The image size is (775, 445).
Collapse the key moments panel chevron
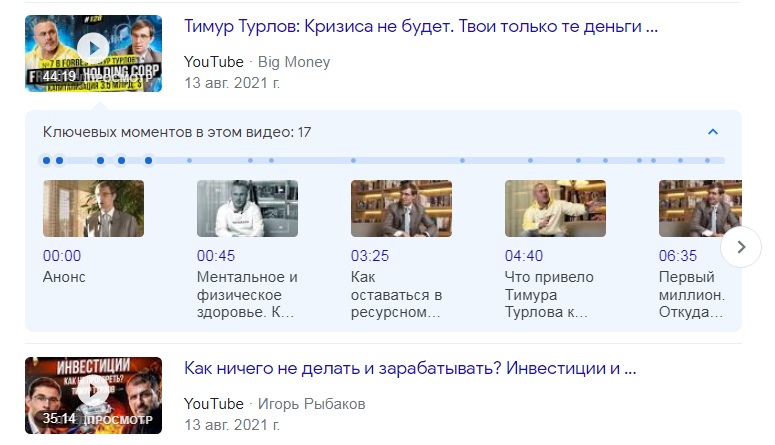(712, 132)
